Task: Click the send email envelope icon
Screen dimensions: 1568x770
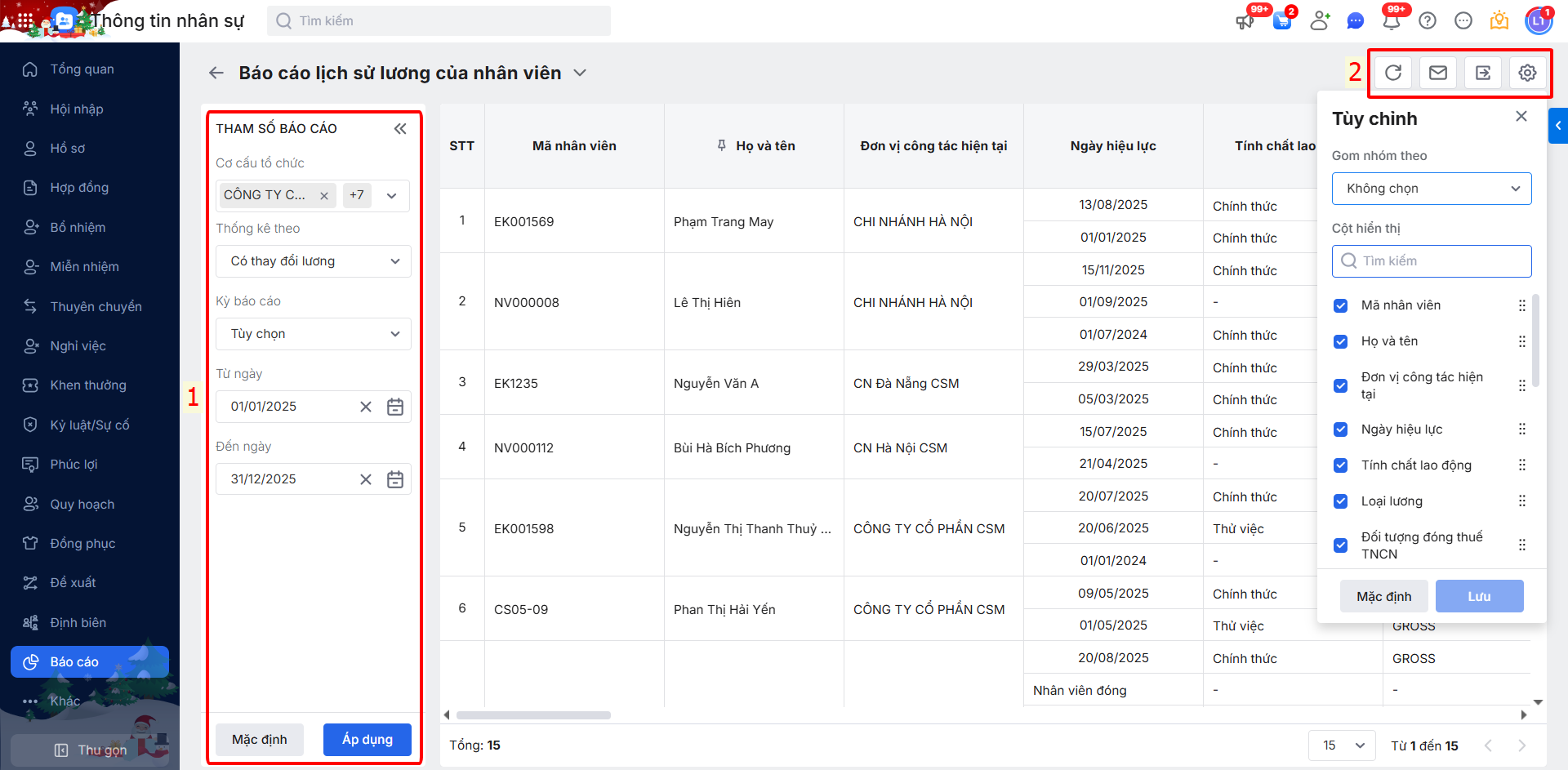Action: pos(1438,73)
